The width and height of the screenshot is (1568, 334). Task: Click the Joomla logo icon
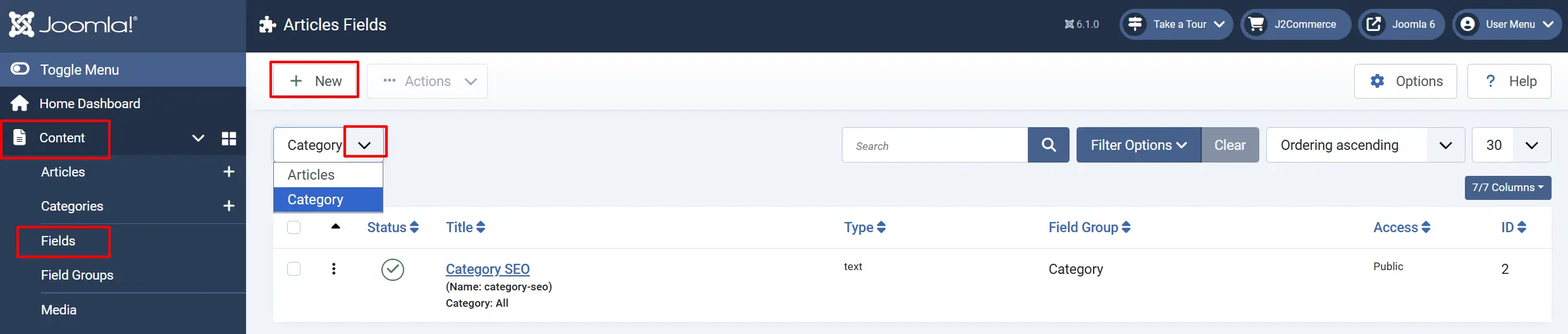(22, 25)
